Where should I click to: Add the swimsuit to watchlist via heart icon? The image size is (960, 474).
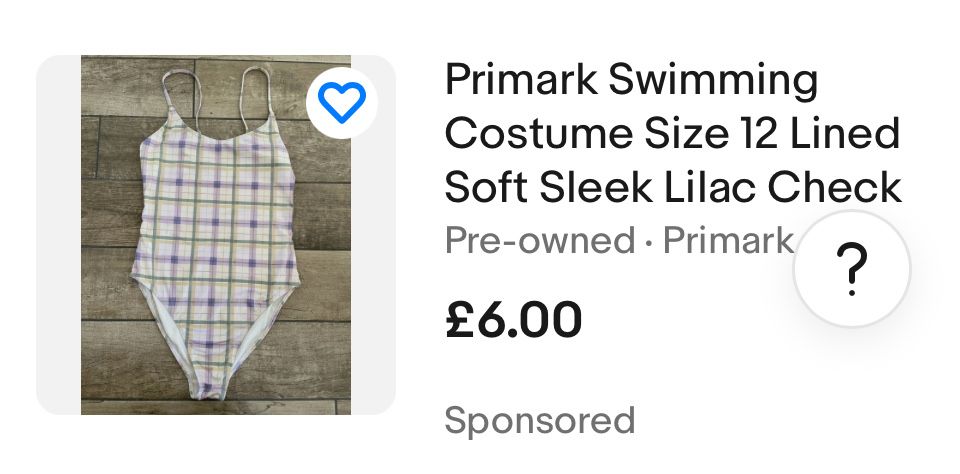tap(342, 102)
